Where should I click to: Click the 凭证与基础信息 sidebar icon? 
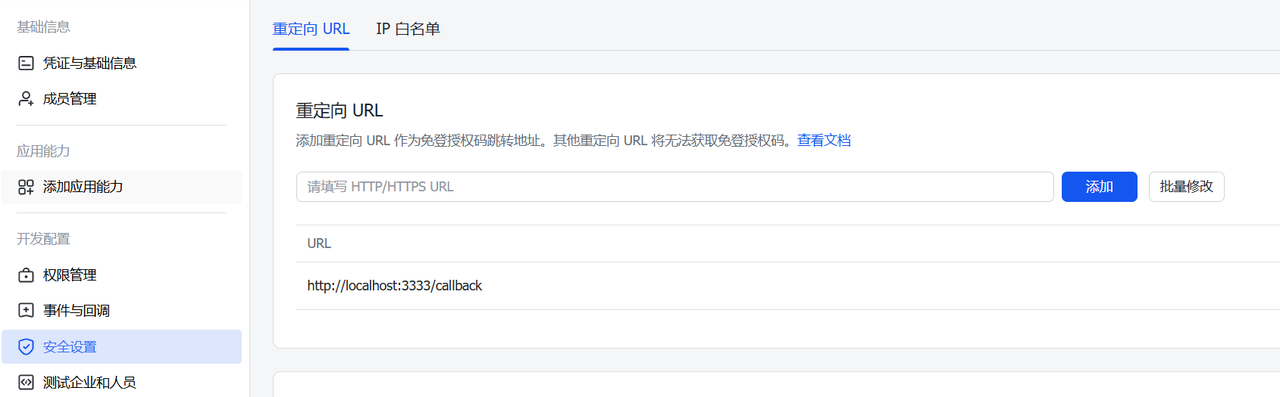coord(26,63)
